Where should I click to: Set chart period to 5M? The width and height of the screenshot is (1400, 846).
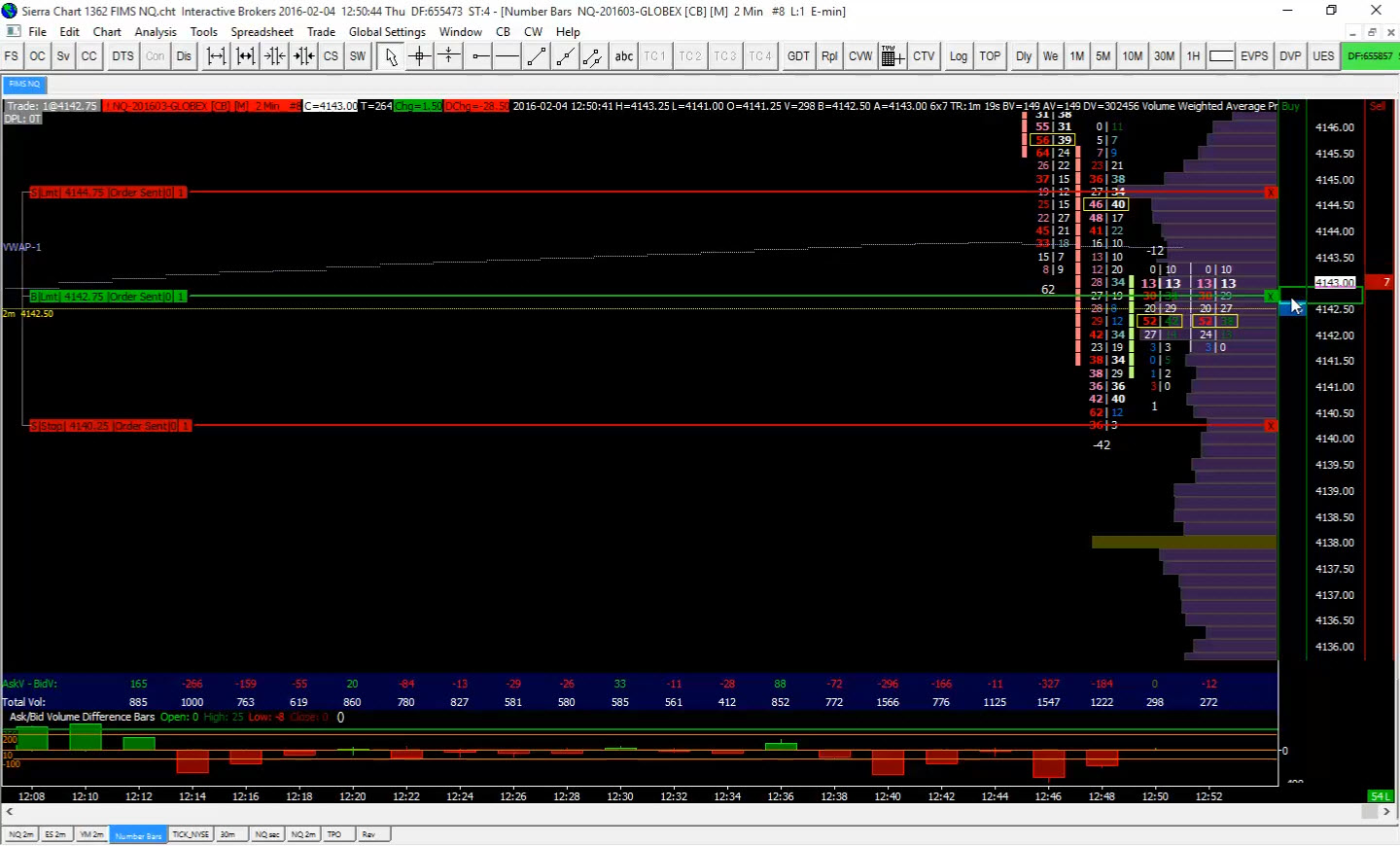pyautogui.click(x=1103, y=56)
